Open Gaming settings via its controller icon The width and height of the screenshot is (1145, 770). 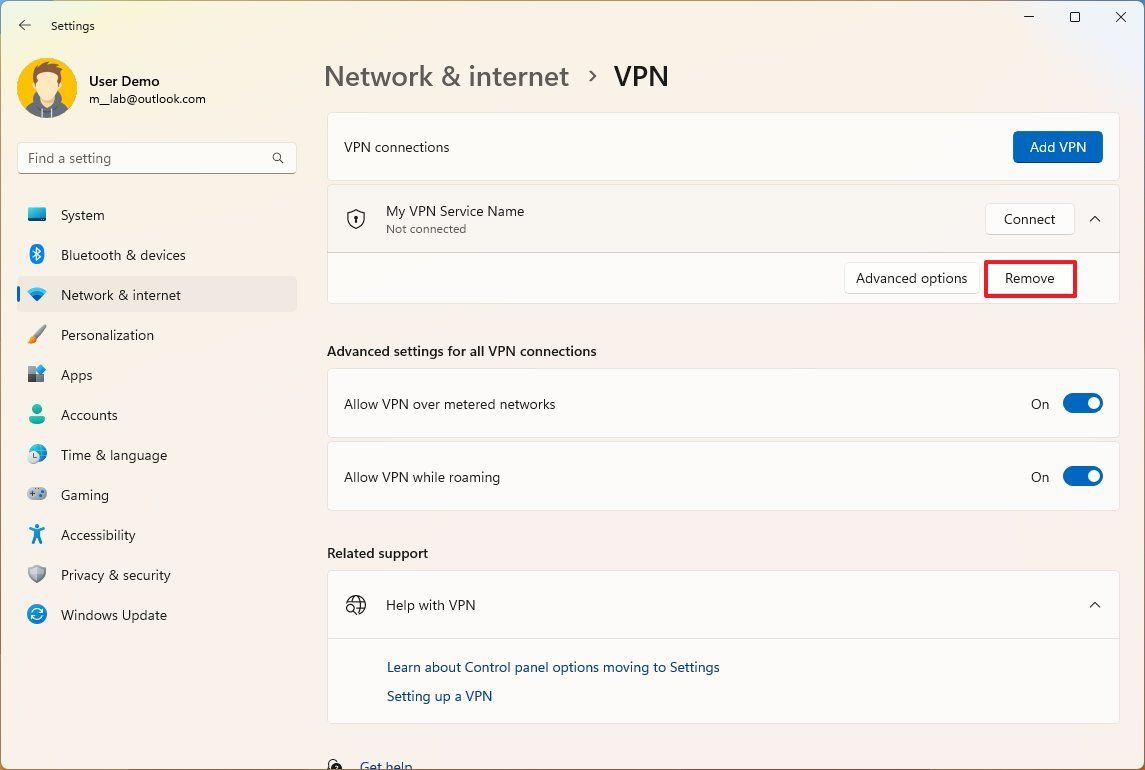point(36,495)
